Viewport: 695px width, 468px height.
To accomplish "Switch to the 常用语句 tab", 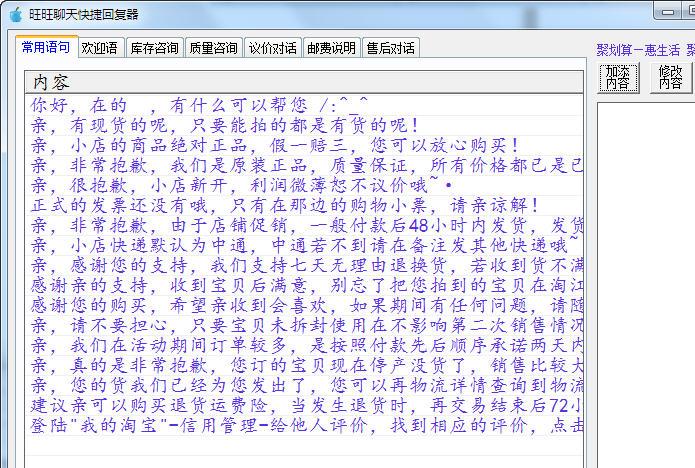I will coord(46,48).
